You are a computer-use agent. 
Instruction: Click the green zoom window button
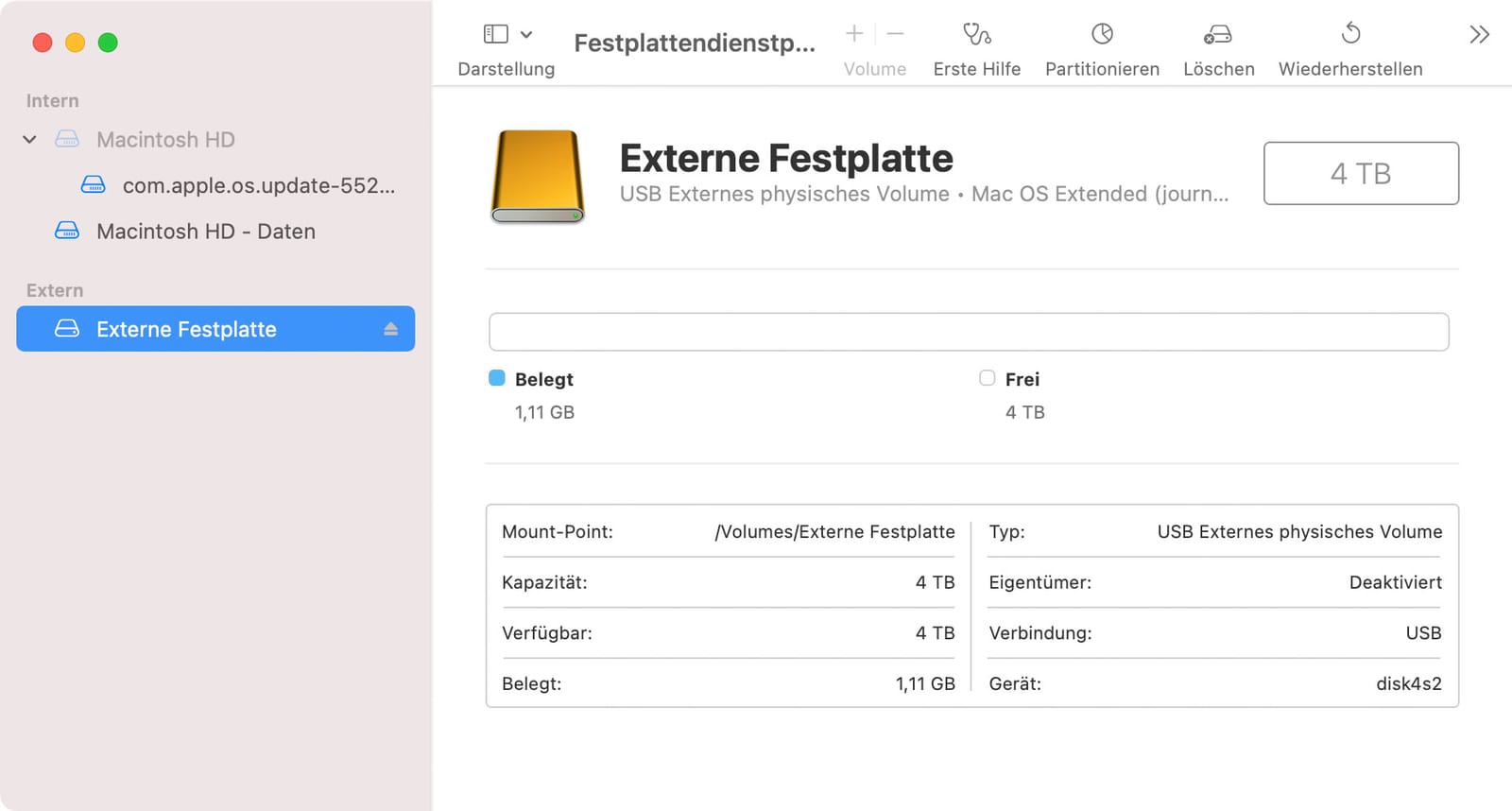(108, 43)
